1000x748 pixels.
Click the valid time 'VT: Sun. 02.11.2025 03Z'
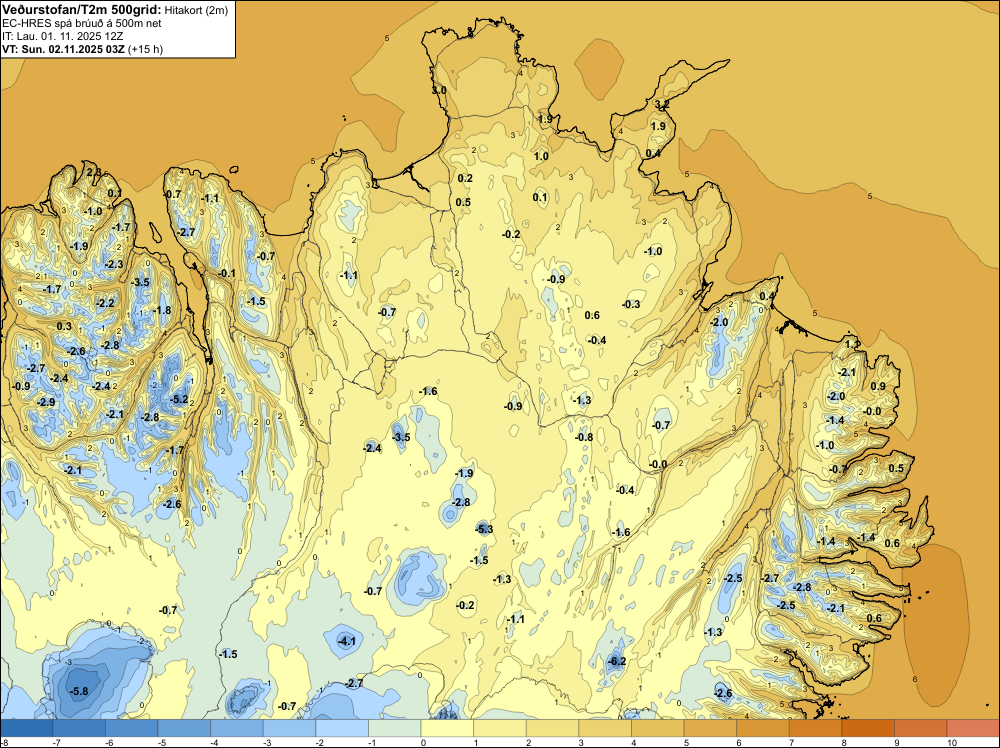[64, 49]
